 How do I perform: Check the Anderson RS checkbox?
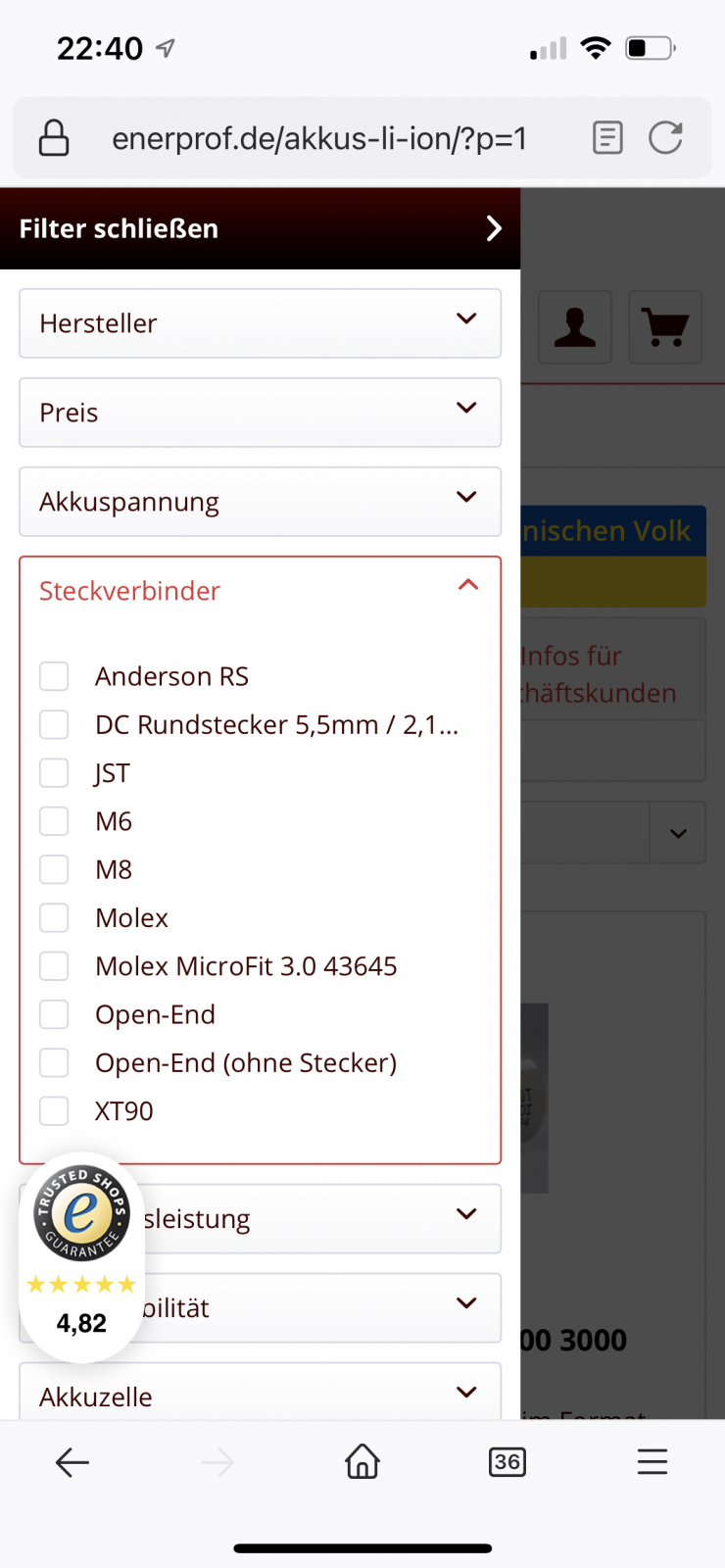click(54, 676)
